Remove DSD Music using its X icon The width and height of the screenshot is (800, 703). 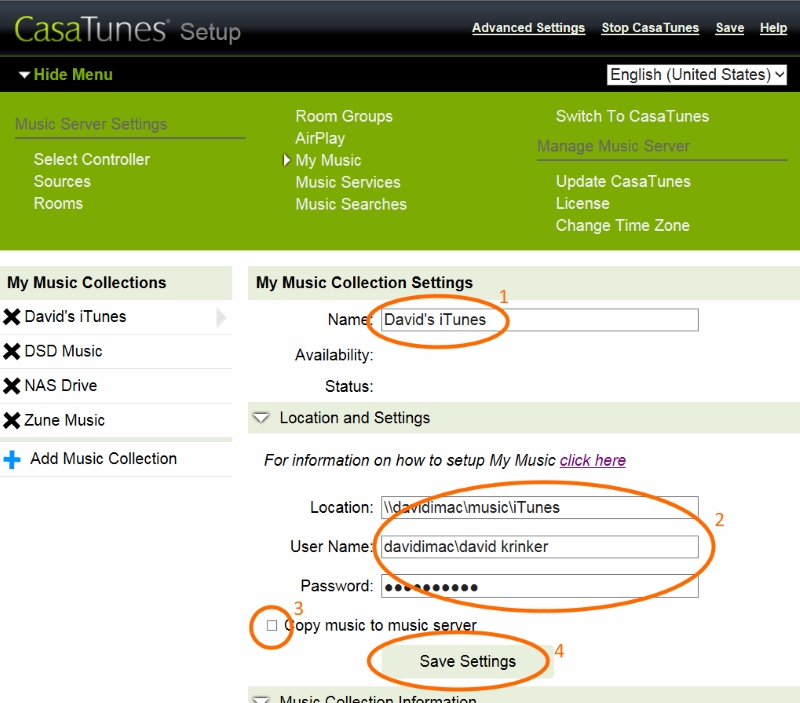coord(12,352)
